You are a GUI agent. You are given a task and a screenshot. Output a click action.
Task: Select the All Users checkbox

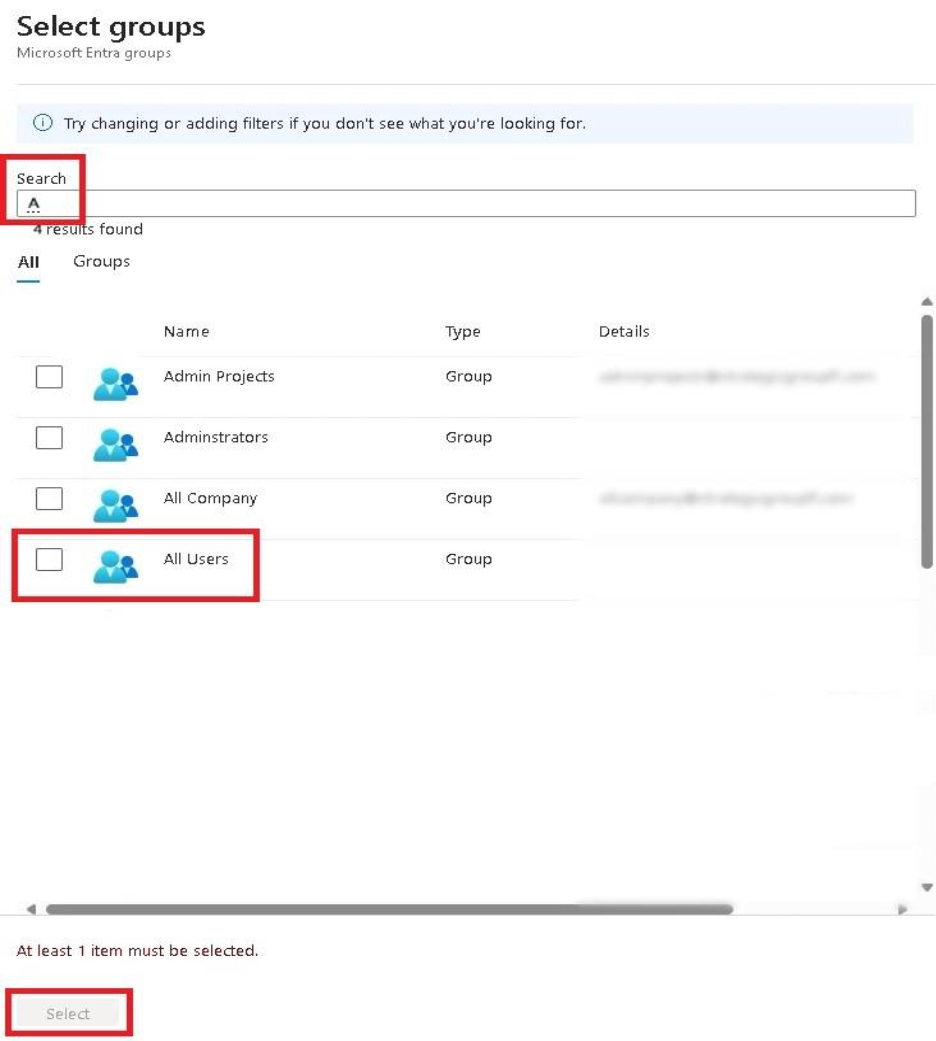(x=48, y=560)
